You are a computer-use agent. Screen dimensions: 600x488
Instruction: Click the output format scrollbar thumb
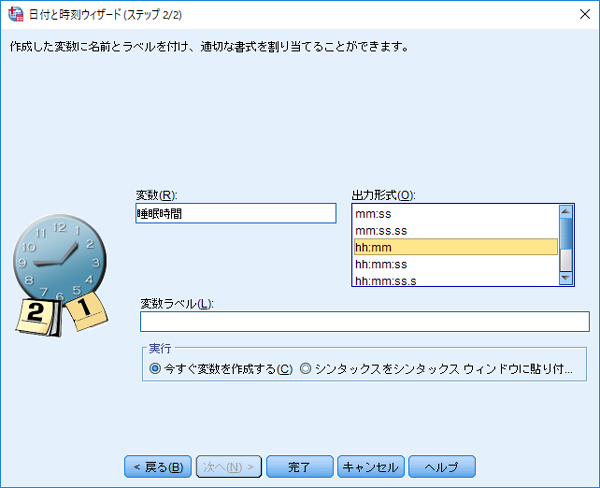point(565,233)
